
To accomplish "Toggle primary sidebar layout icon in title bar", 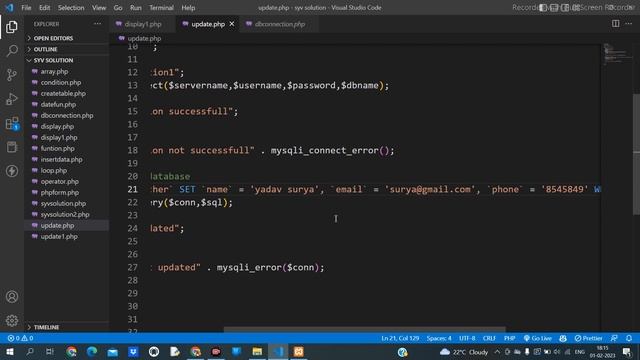I will pyautogui.click(x=543, y=8).
